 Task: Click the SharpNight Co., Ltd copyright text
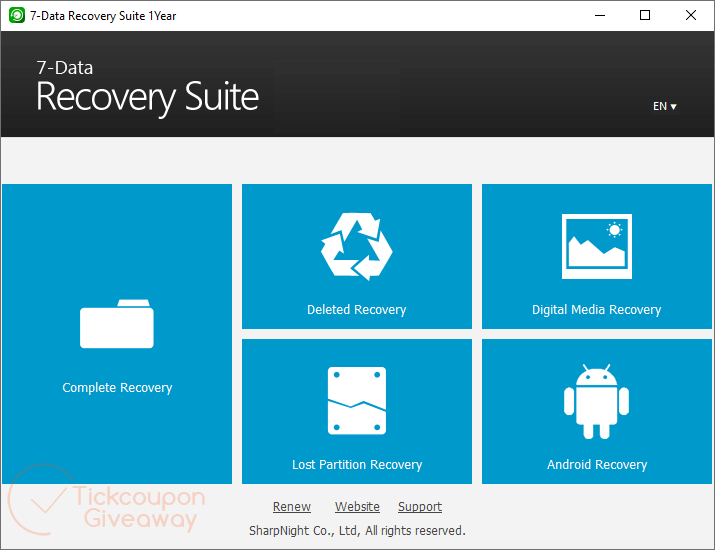coord(357,531)
